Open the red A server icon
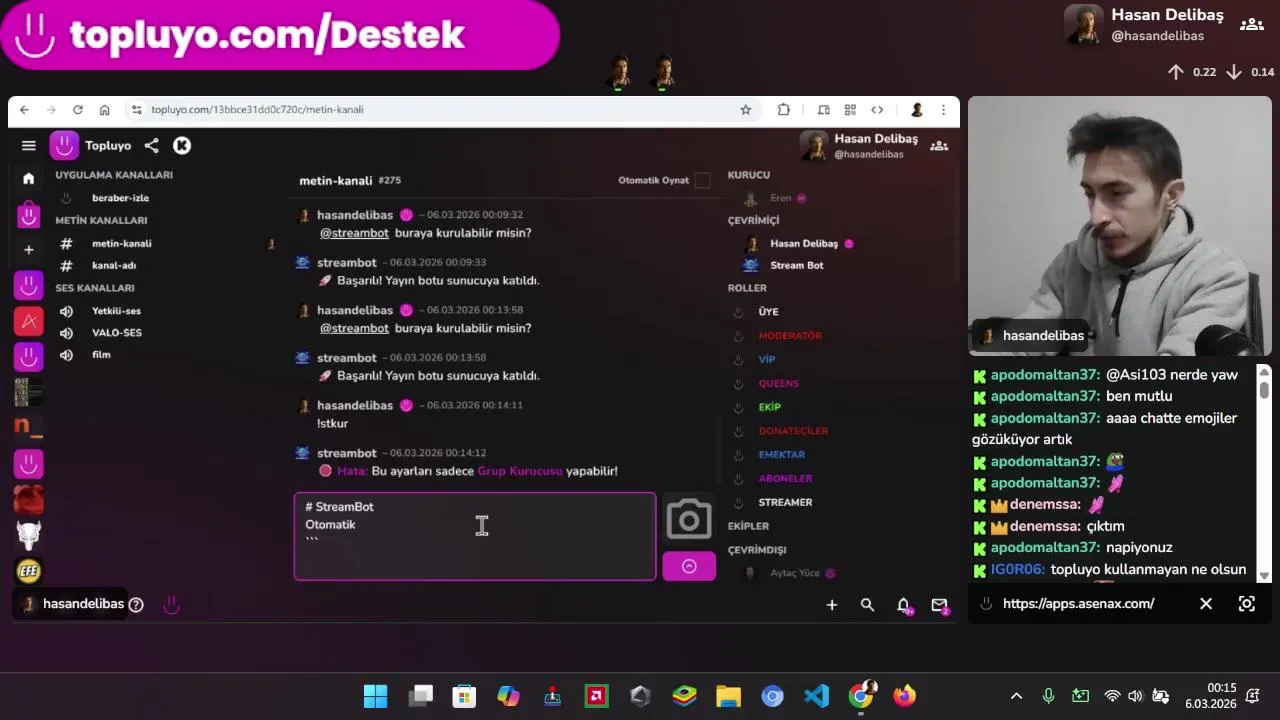This screenshot has width=1280, height=720. coord(29,321)
